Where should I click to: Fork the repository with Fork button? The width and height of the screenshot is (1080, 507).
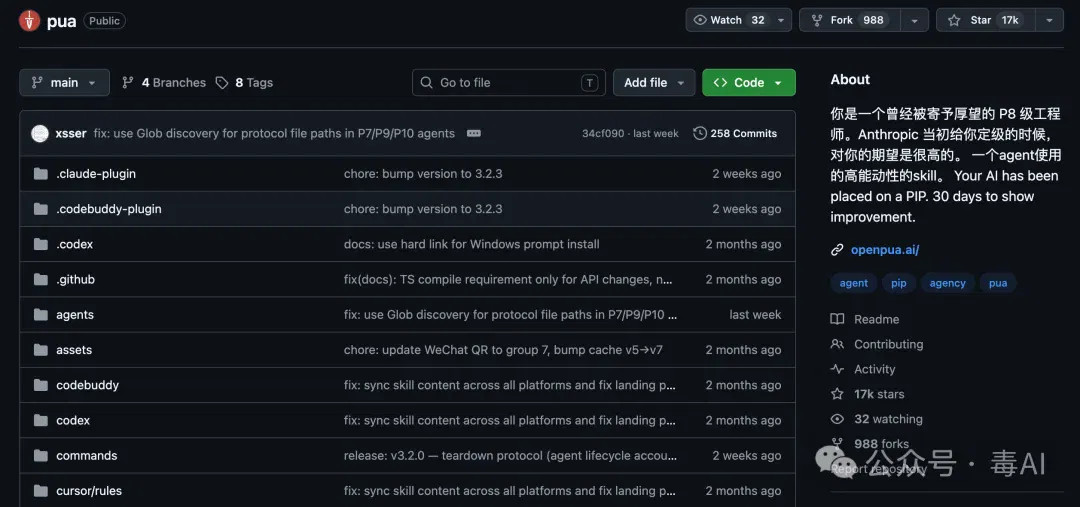pos(849,20)
